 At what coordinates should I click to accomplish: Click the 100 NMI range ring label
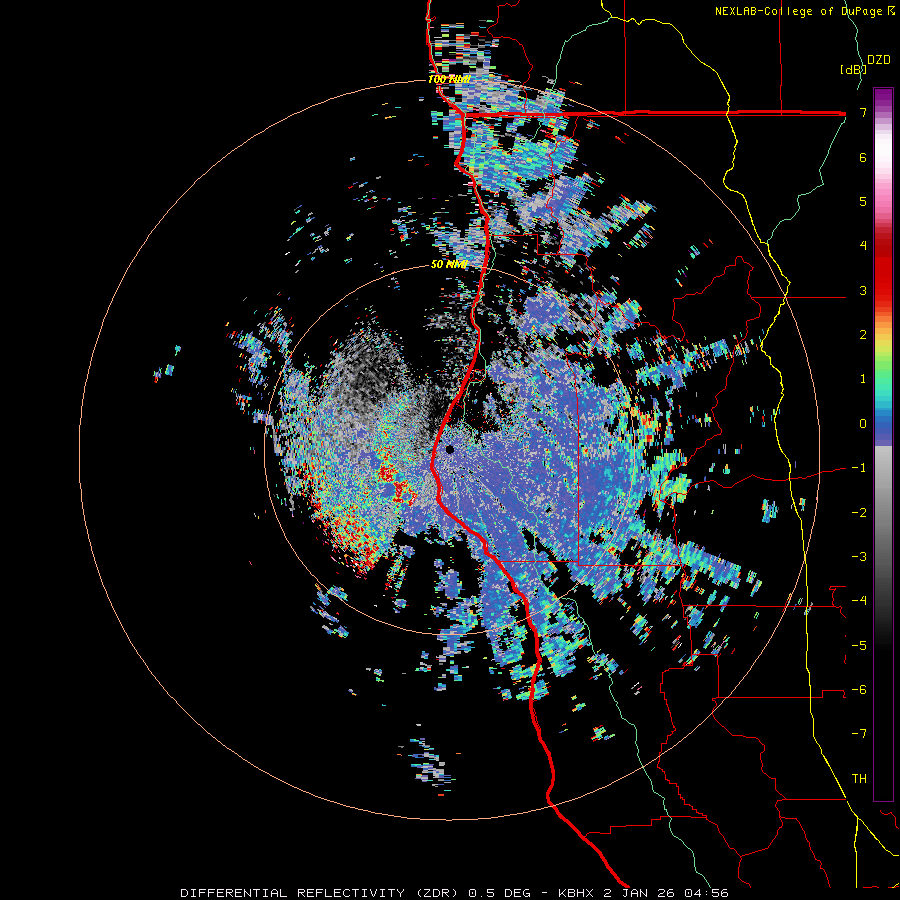tap(449, 79)
